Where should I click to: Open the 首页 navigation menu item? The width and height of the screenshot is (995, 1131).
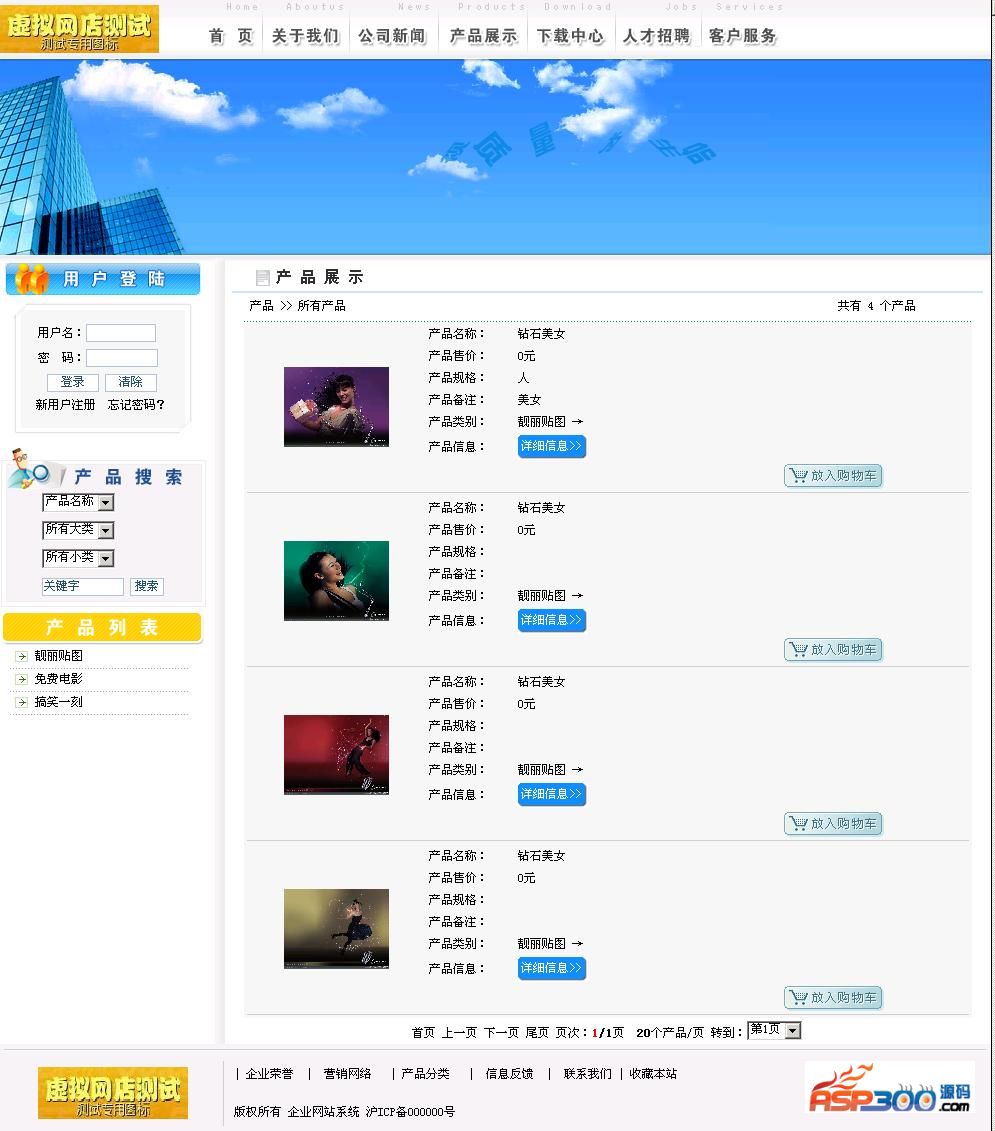tap(231, 36)
